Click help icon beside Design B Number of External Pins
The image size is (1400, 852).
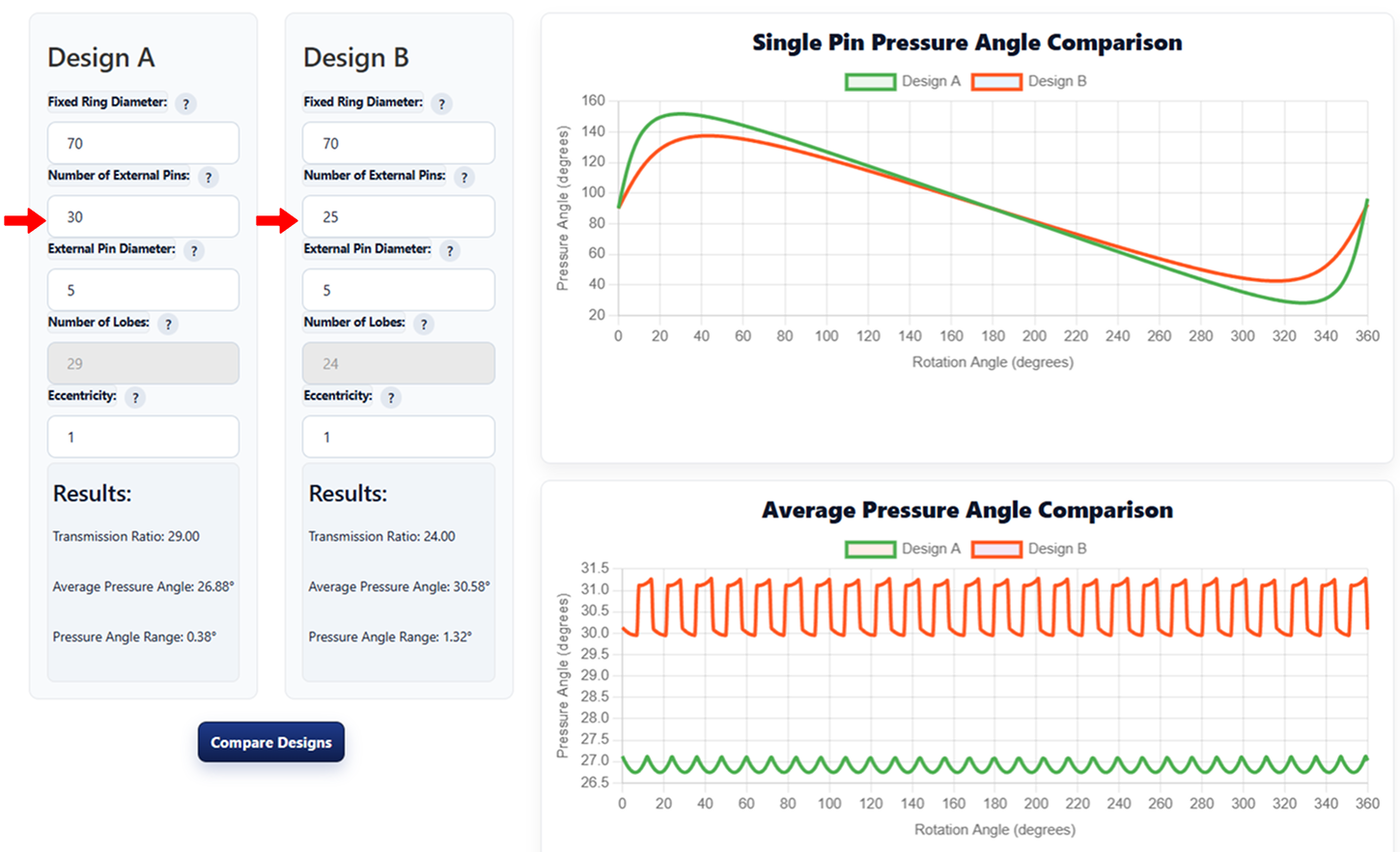pyautogui.click(x=463, y=178)
